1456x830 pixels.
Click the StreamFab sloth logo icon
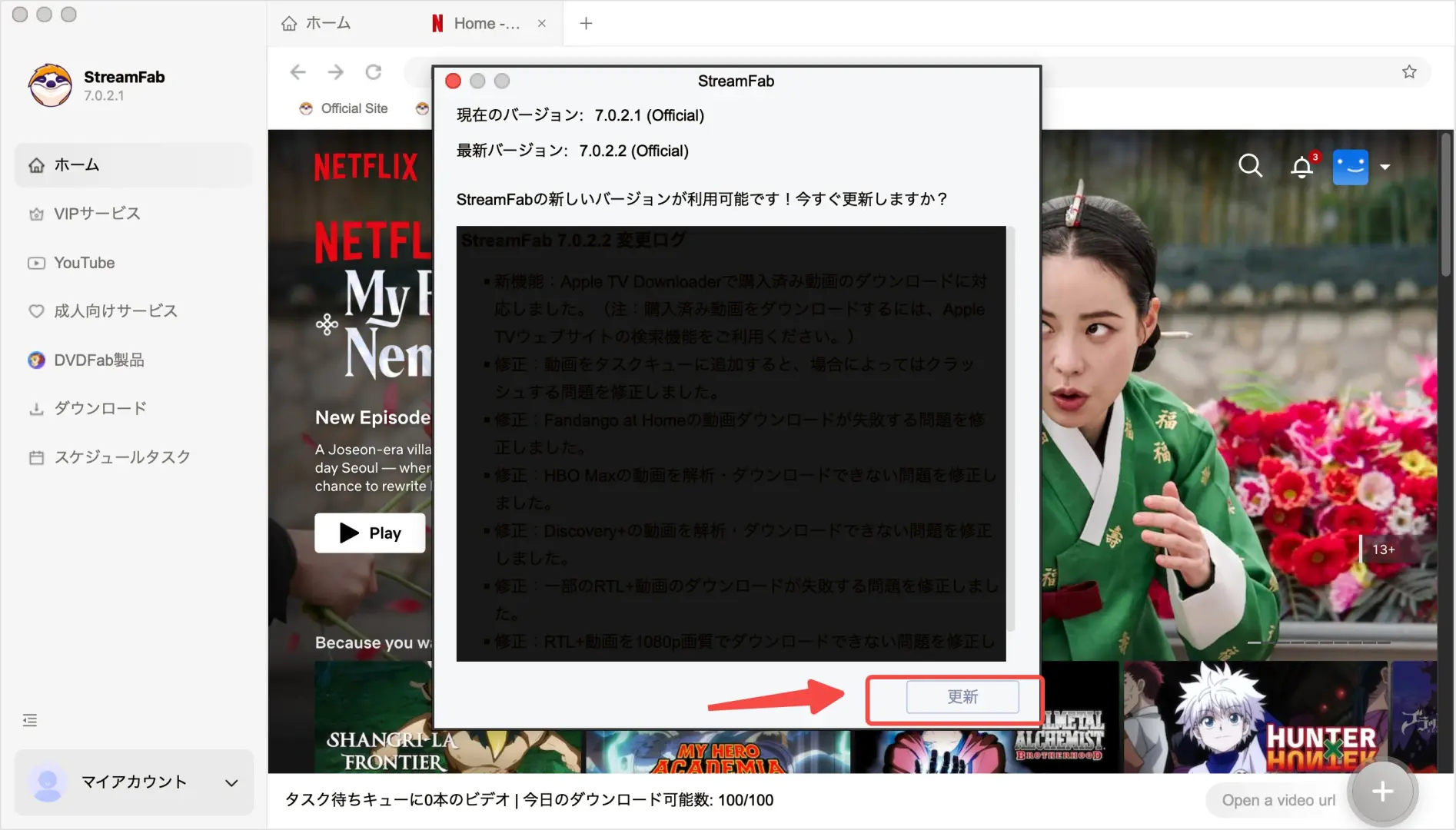[50, 85]
